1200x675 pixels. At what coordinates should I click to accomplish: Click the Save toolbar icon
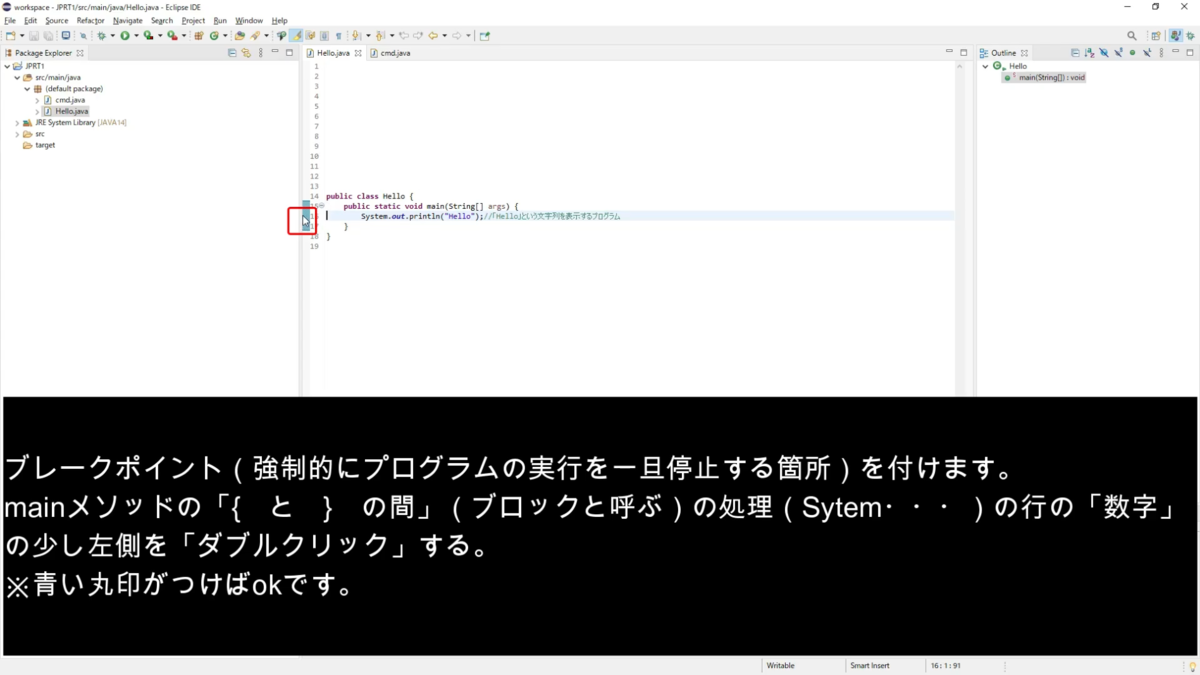33,35
